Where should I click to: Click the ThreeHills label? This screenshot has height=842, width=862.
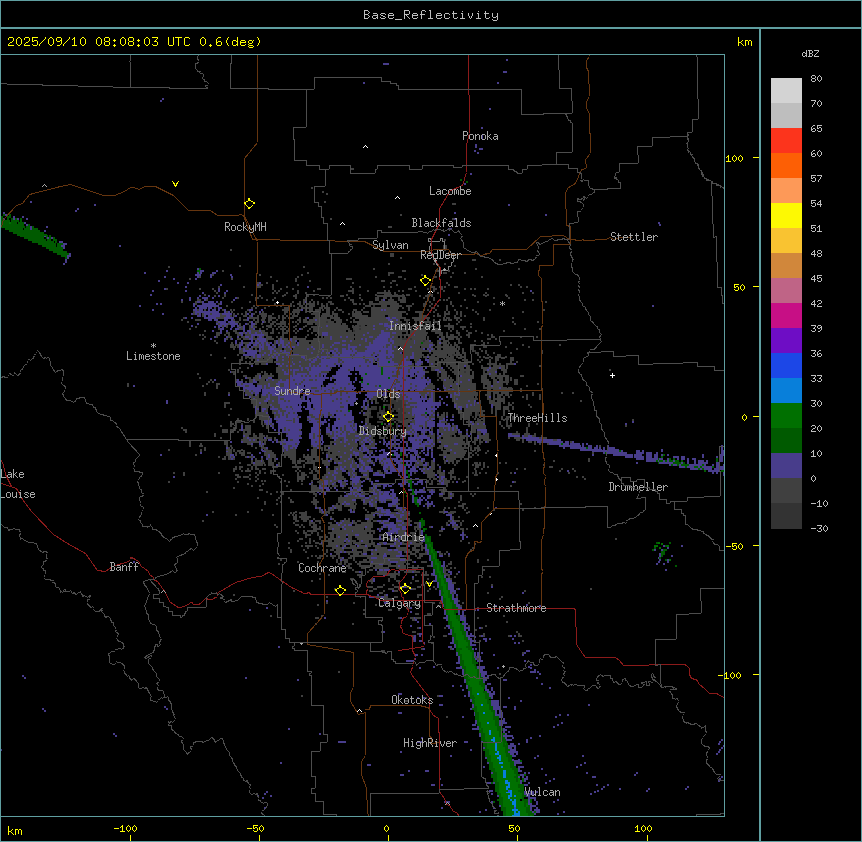pos(537,418)
